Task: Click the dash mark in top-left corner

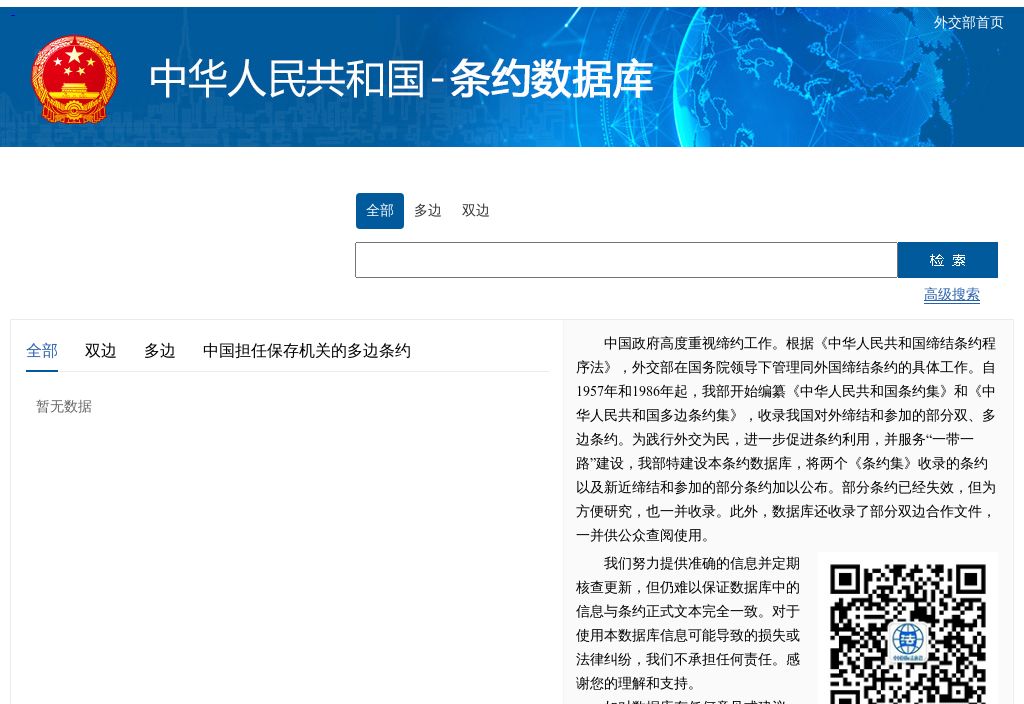Action: pos(10,15)
